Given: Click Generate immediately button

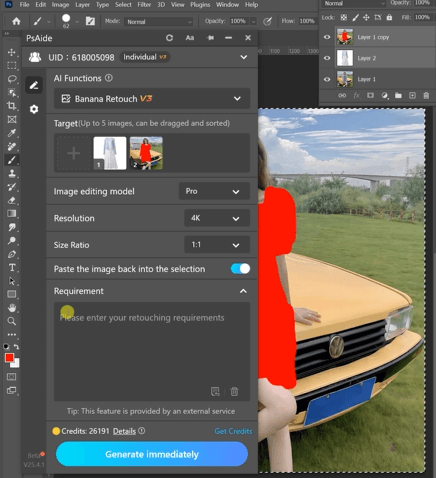Looking at the screenshot, I should (x=152, y=454).
